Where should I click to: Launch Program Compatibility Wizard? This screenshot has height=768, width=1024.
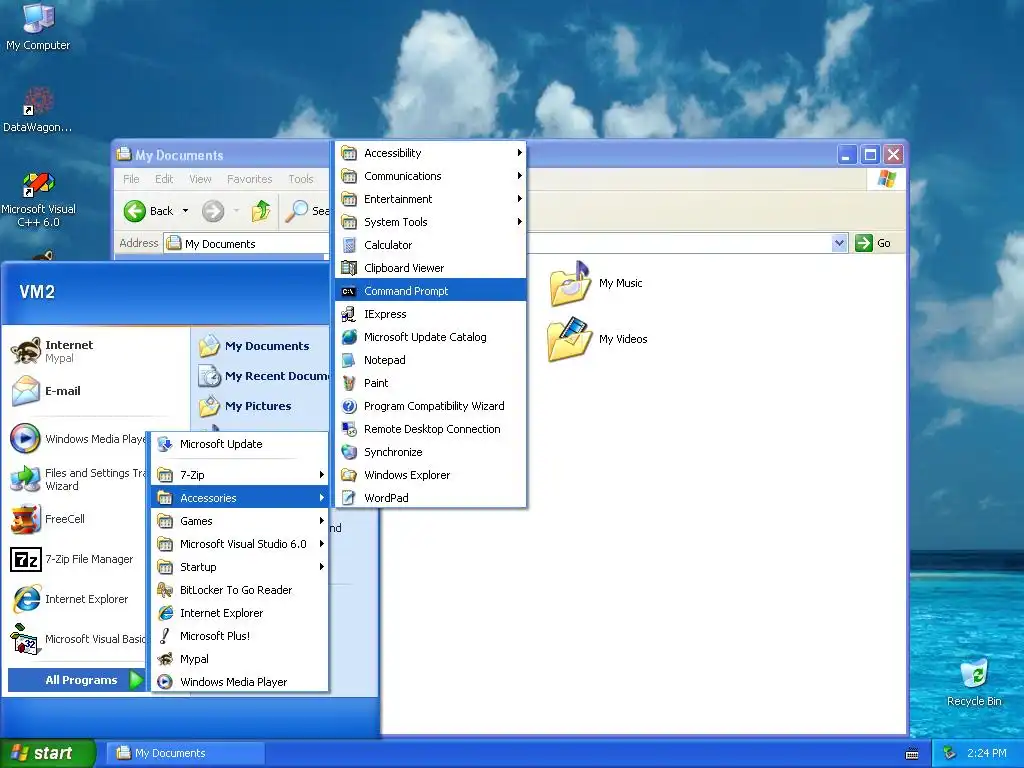pyautogui.click(x=430, y=406)
